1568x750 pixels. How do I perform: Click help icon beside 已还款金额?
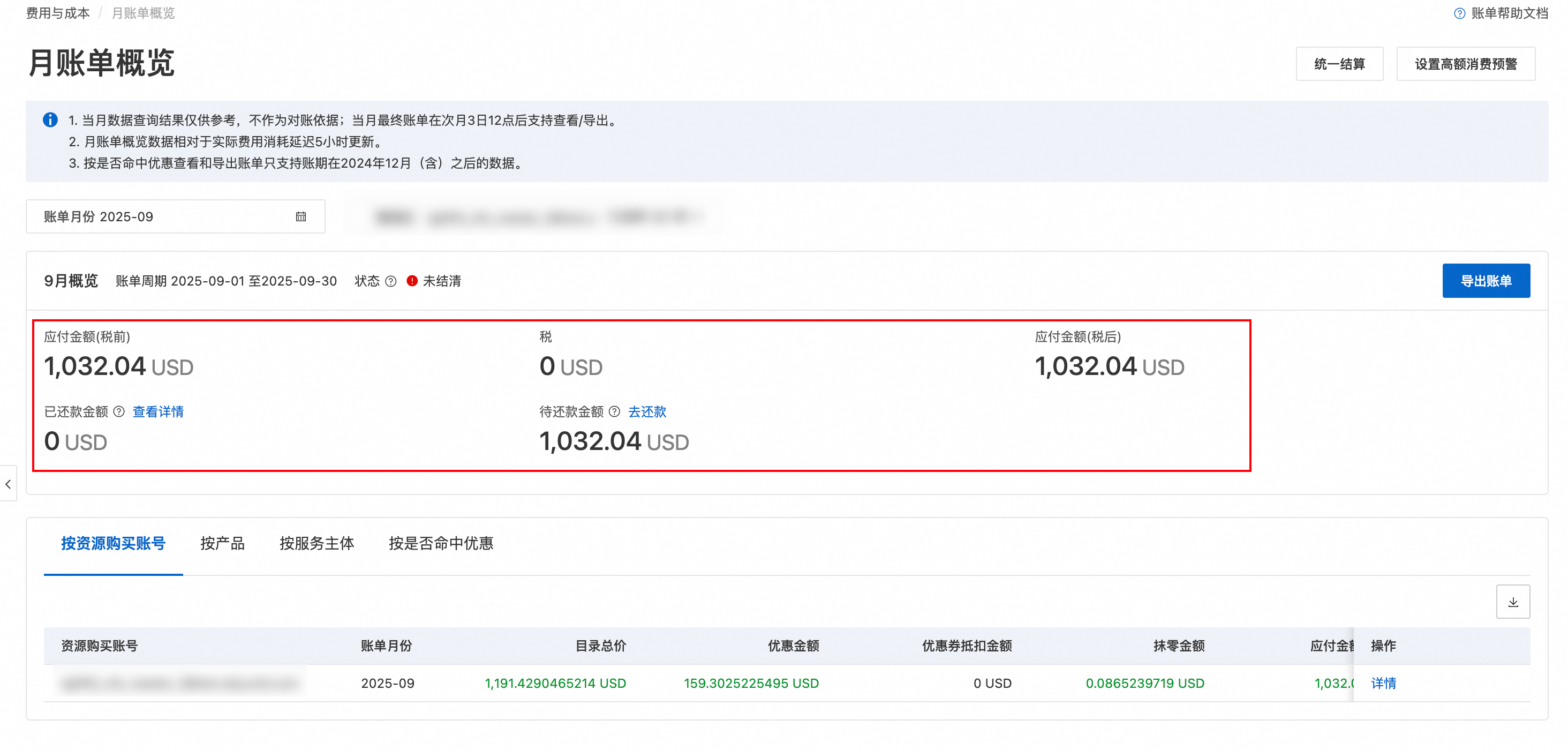[119, 411]
